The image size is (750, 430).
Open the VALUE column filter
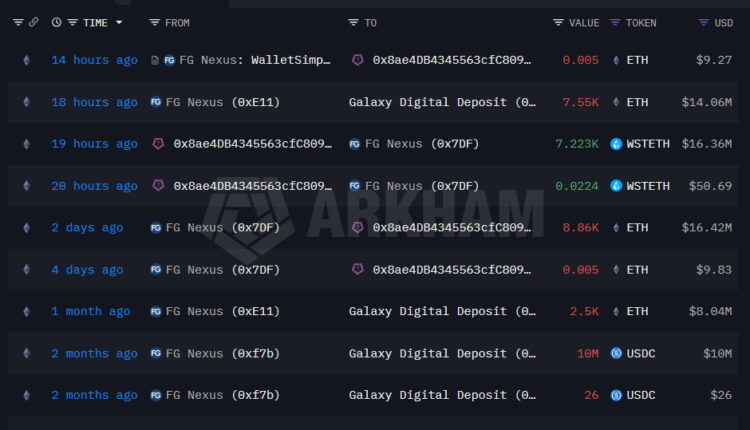tap(558, 22)
